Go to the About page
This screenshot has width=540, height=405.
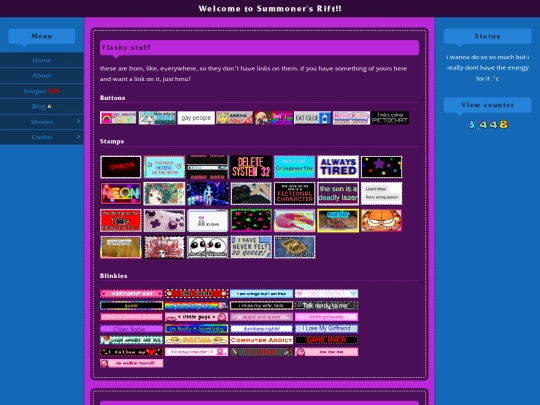(42, 75)
